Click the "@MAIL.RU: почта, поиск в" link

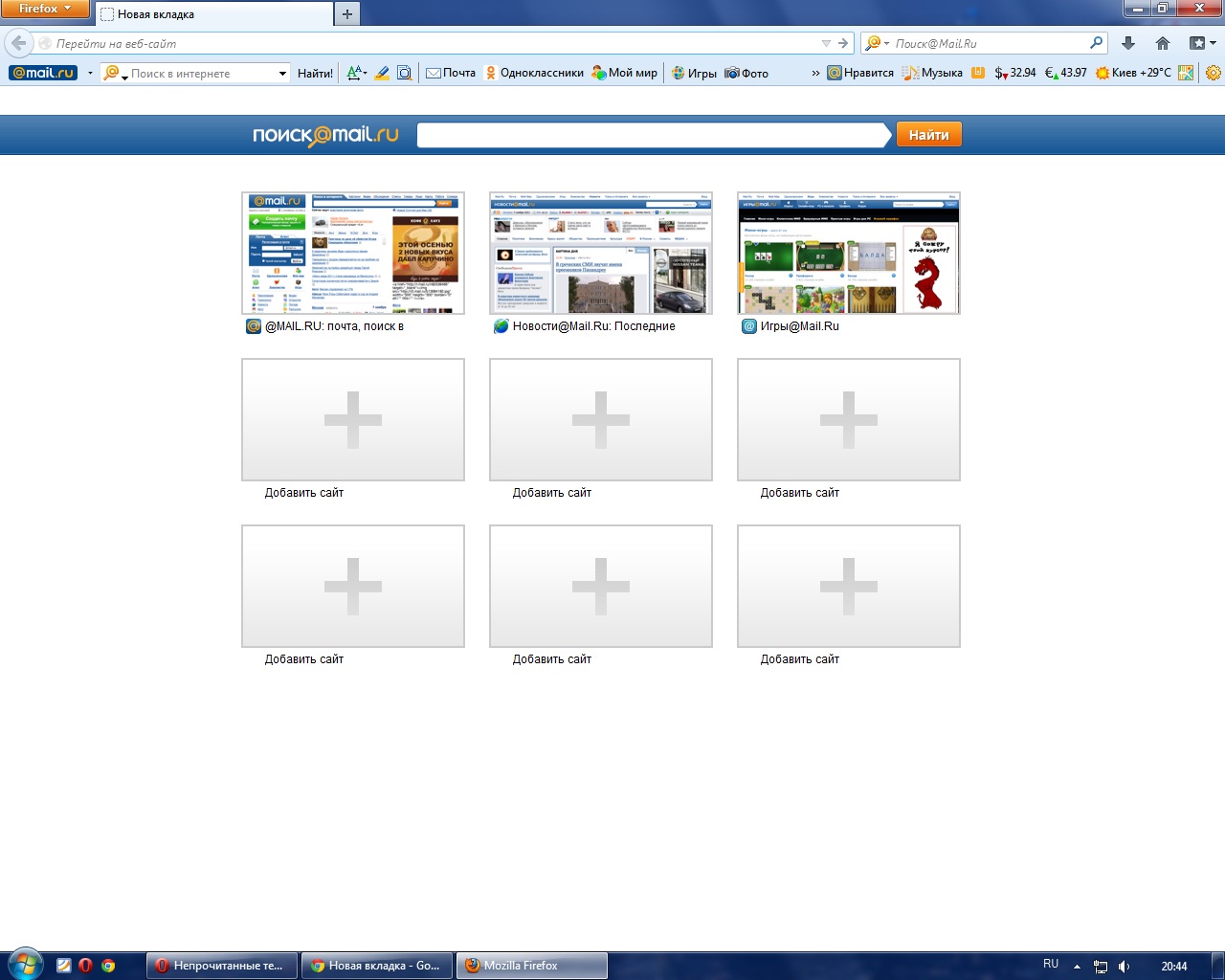click(x=334, y=326)
